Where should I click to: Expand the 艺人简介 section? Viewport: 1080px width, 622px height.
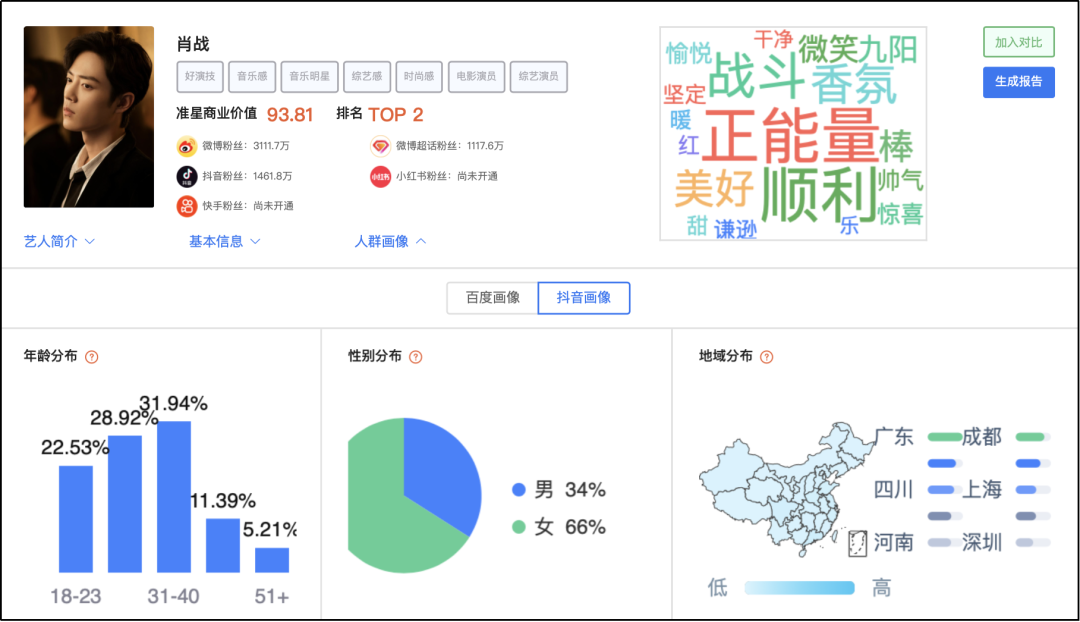tap(59, 241)
